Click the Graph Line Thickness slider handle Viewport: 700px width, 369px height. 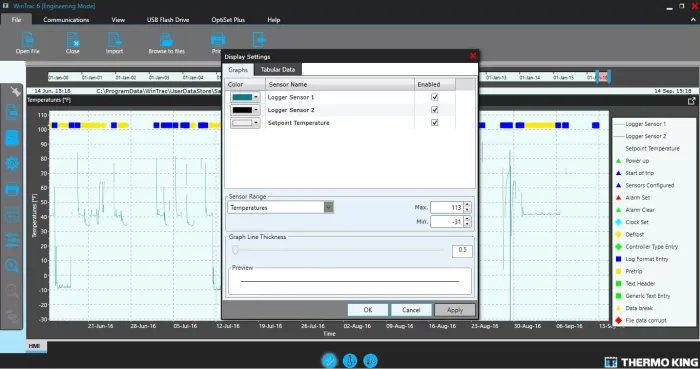(235, 250)
